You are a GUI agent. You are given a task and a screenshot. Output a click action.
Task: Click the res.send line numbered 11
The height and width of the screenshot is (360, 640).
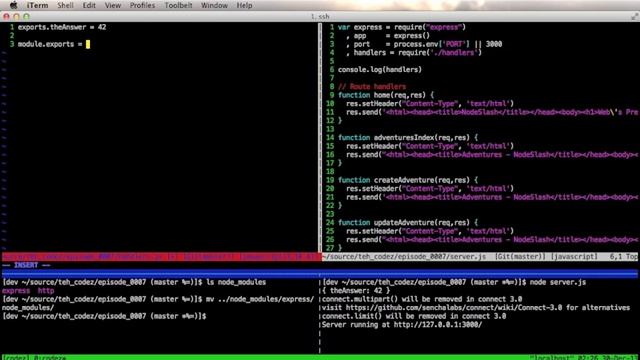[492, 112]
